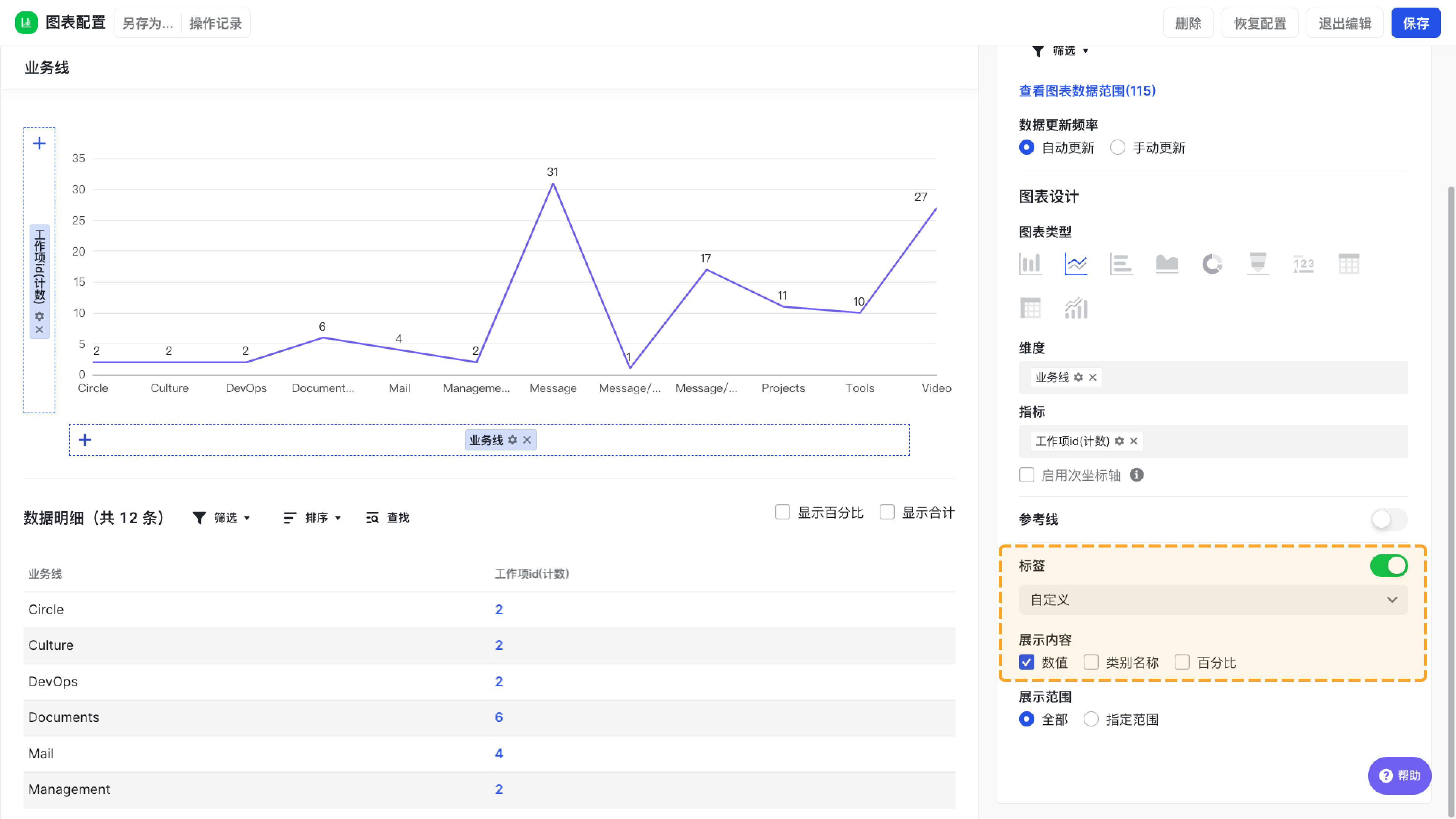Viewport: 1456px width, 819px height.
Task: Expand the 排序 sort dropdown
Action: point(312,518)
